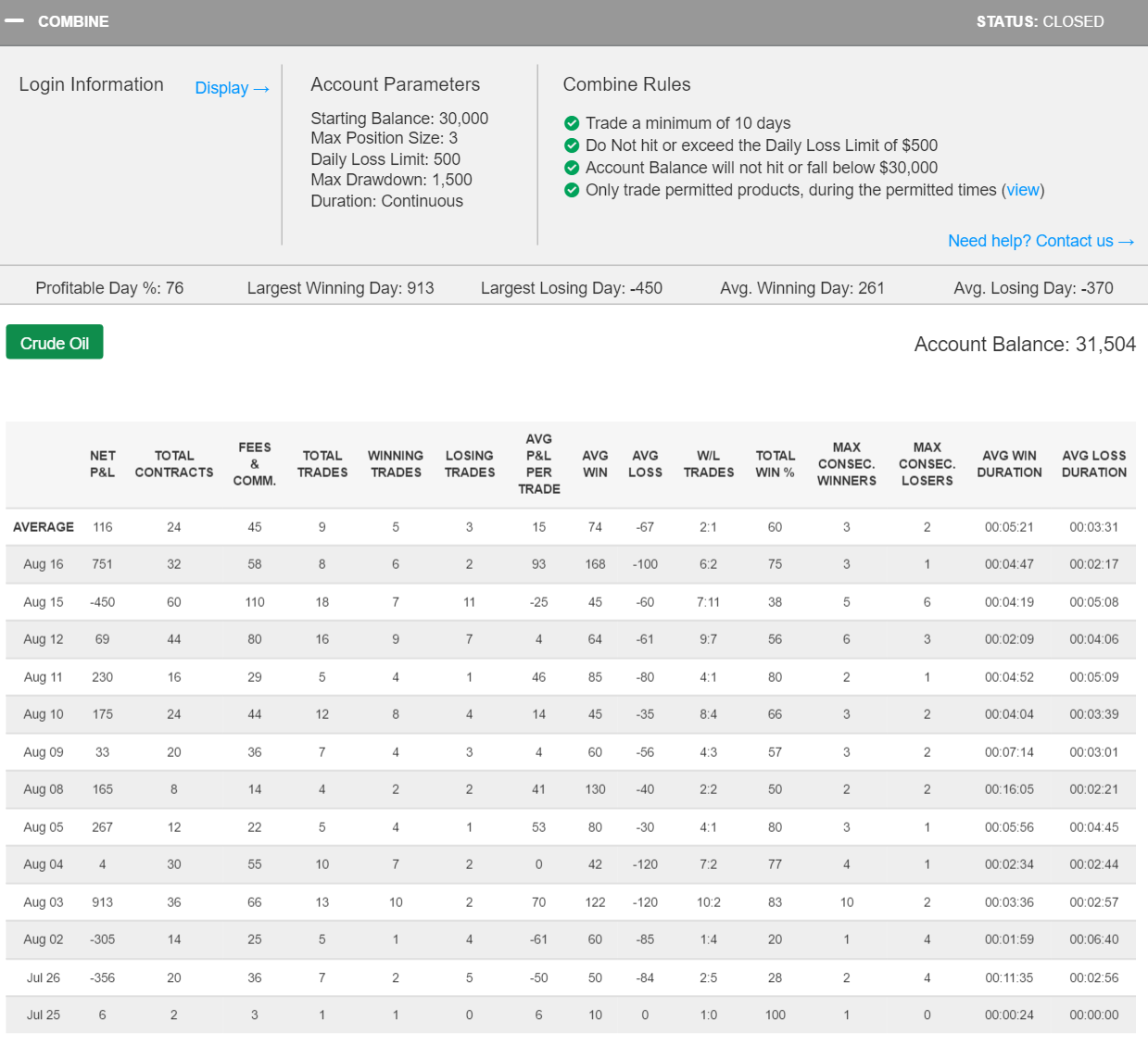Collapse the COMBINE panel with the dash icon
Screen dimensions: 1148x1046
15,21
